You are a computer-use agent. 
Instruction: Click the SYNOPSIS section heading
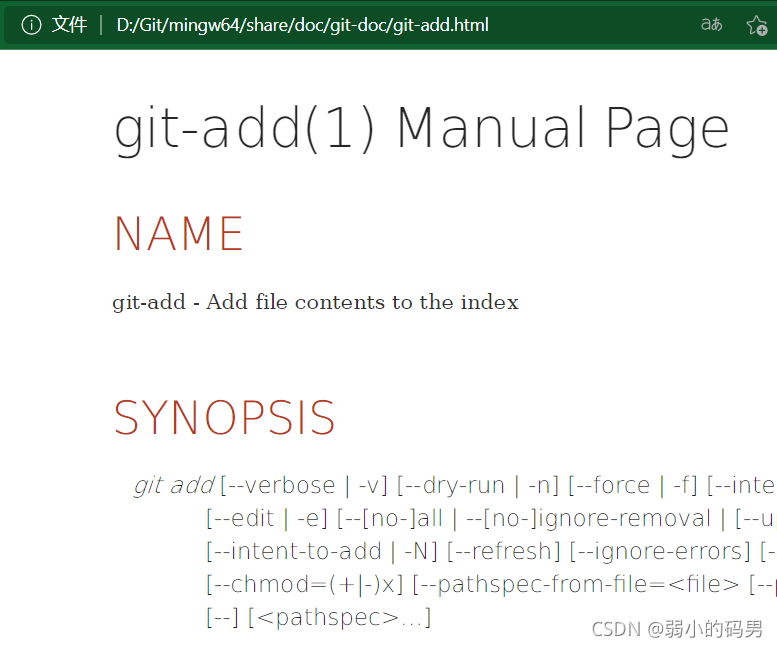click(x=224, y=418)
